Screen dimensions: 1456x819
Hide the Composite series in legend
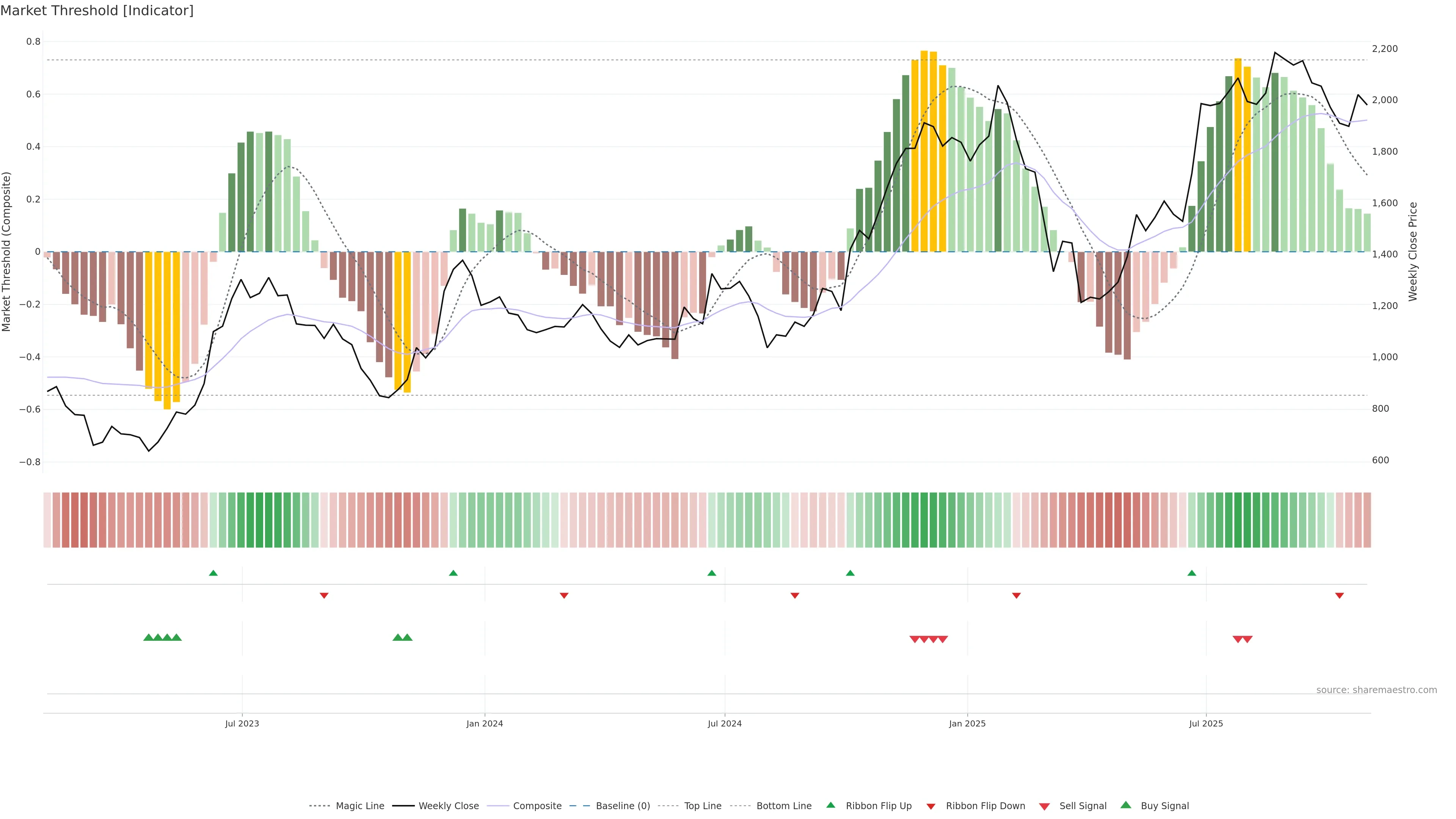537,806
